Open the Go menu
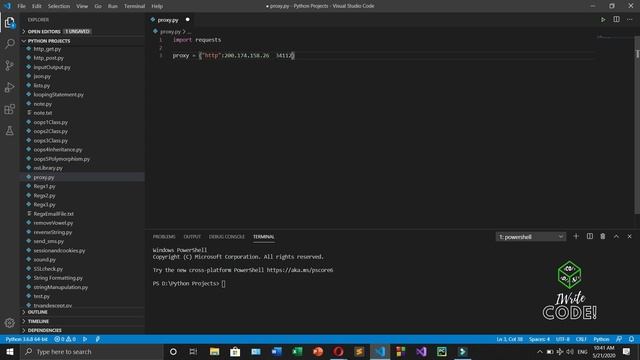Image resolution: width=640 pixels, height=360 pixels. tap(98, 6)
